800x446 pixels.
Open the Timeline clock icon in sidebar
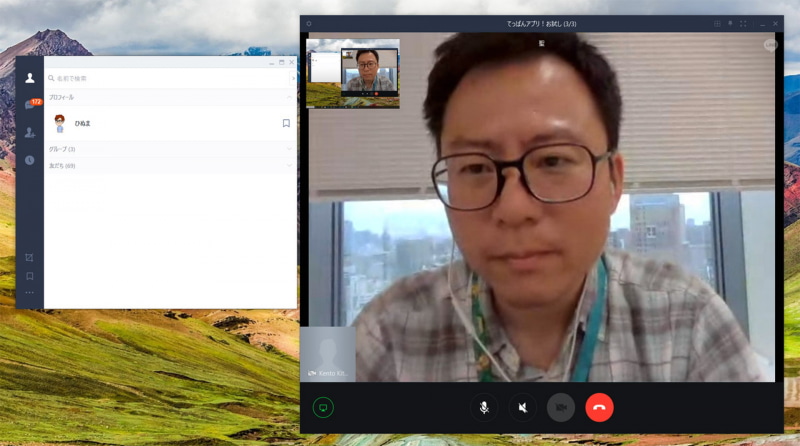(30, 160)
